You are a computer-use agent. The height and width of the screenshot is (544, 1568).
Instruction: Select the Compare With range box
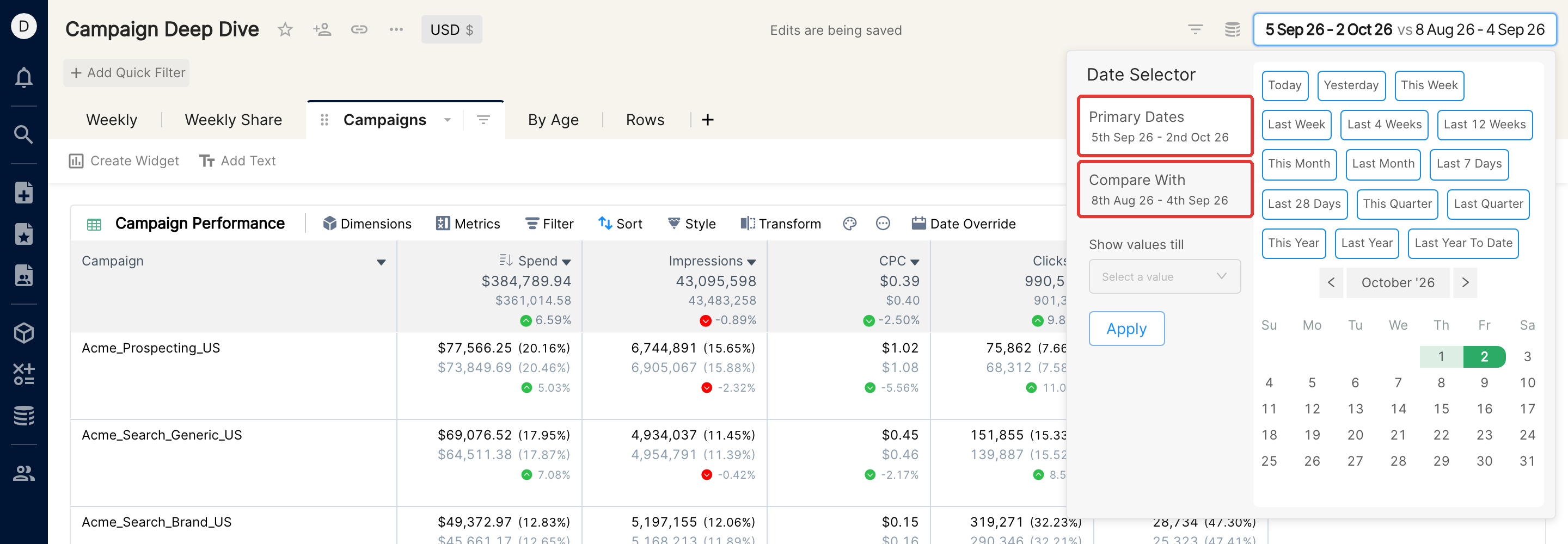1165,189
